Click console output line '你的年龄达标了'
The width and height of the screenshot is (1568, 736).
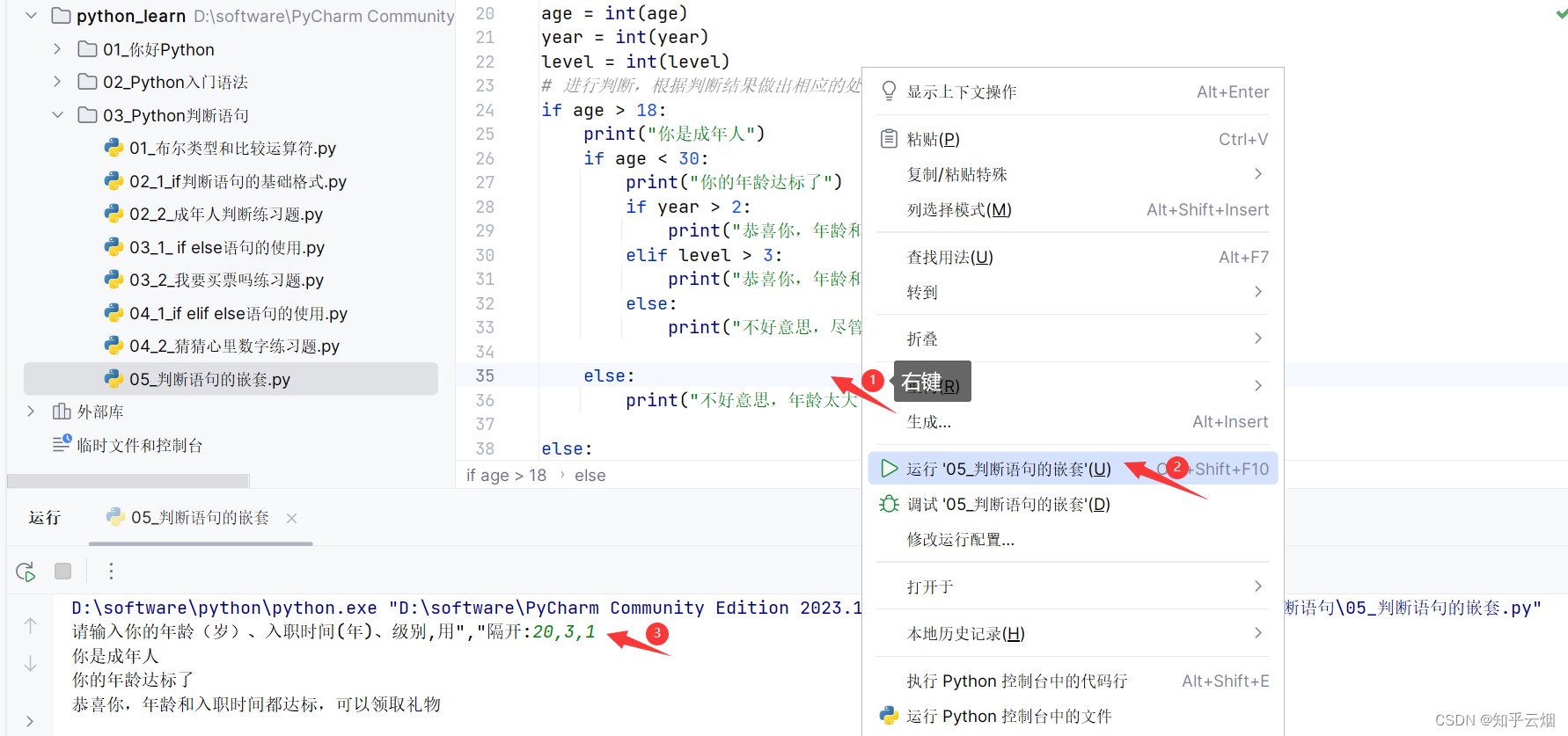133,680
